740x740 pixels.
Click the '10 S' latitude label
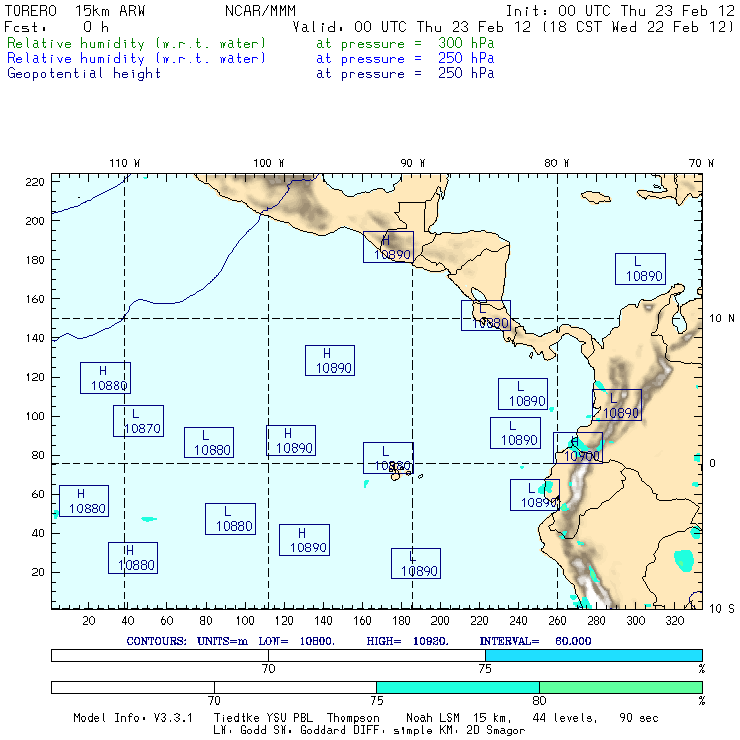722,609
